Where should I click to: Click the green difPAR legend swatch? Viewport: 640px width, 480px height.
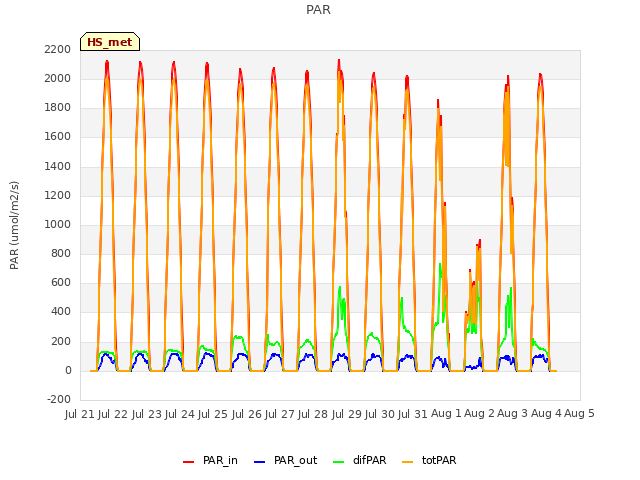click(338, 462)
